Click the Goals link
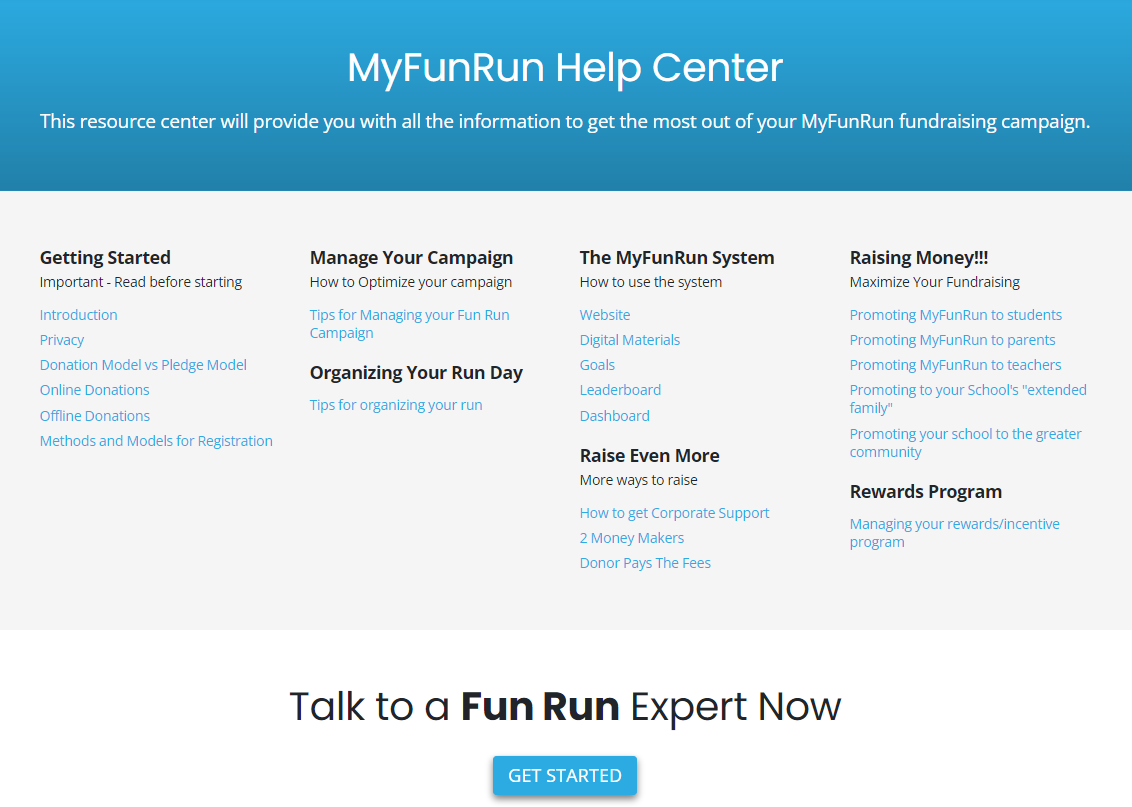 point(597,365)
